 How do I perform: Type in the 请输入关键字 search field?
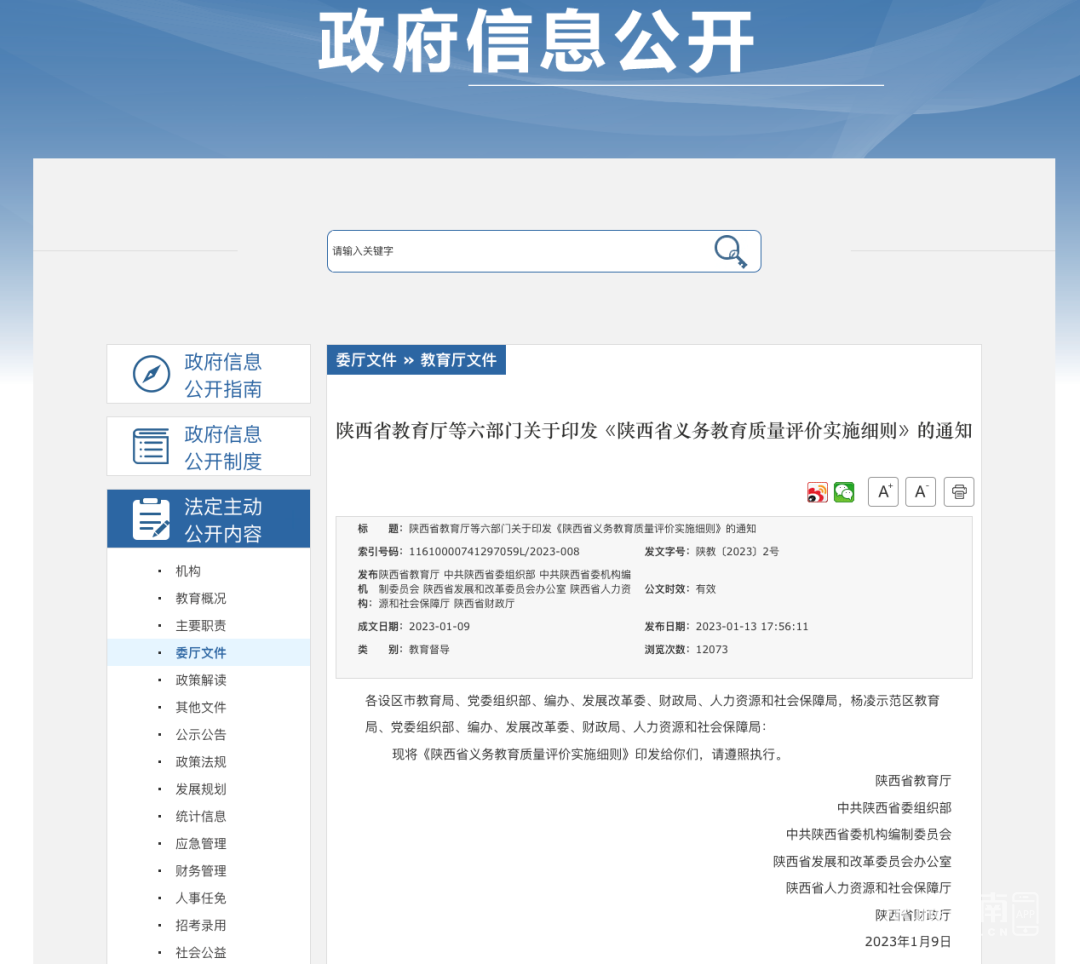click(515, 251)
